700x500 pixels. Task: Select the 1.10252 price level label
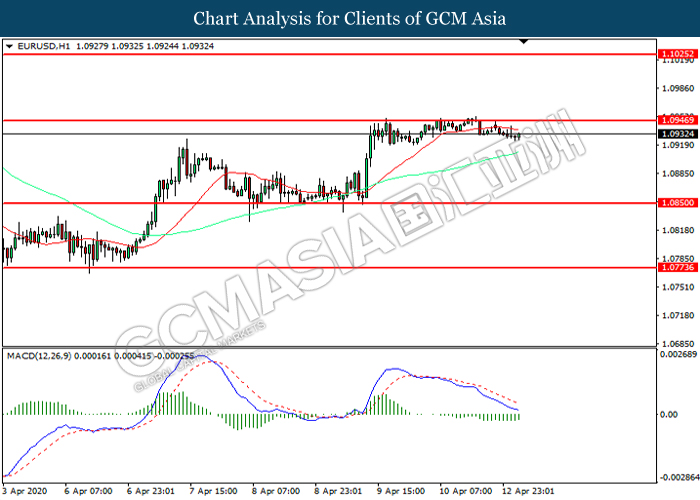pos(678,54)
